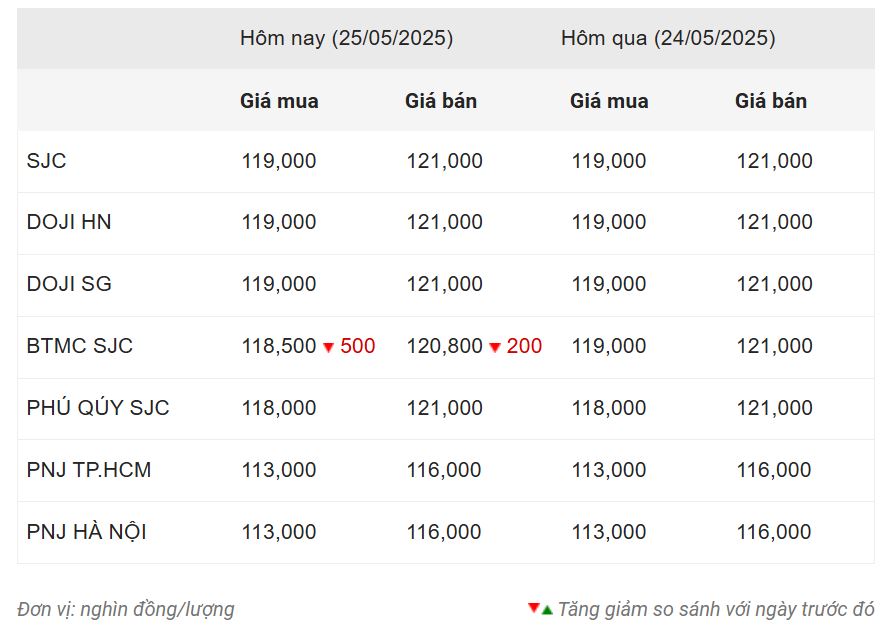Viewport: 893px width, 639px height.
Task: Click BTMC SJC buy price 118,500
Action: (x=278, y=346)
